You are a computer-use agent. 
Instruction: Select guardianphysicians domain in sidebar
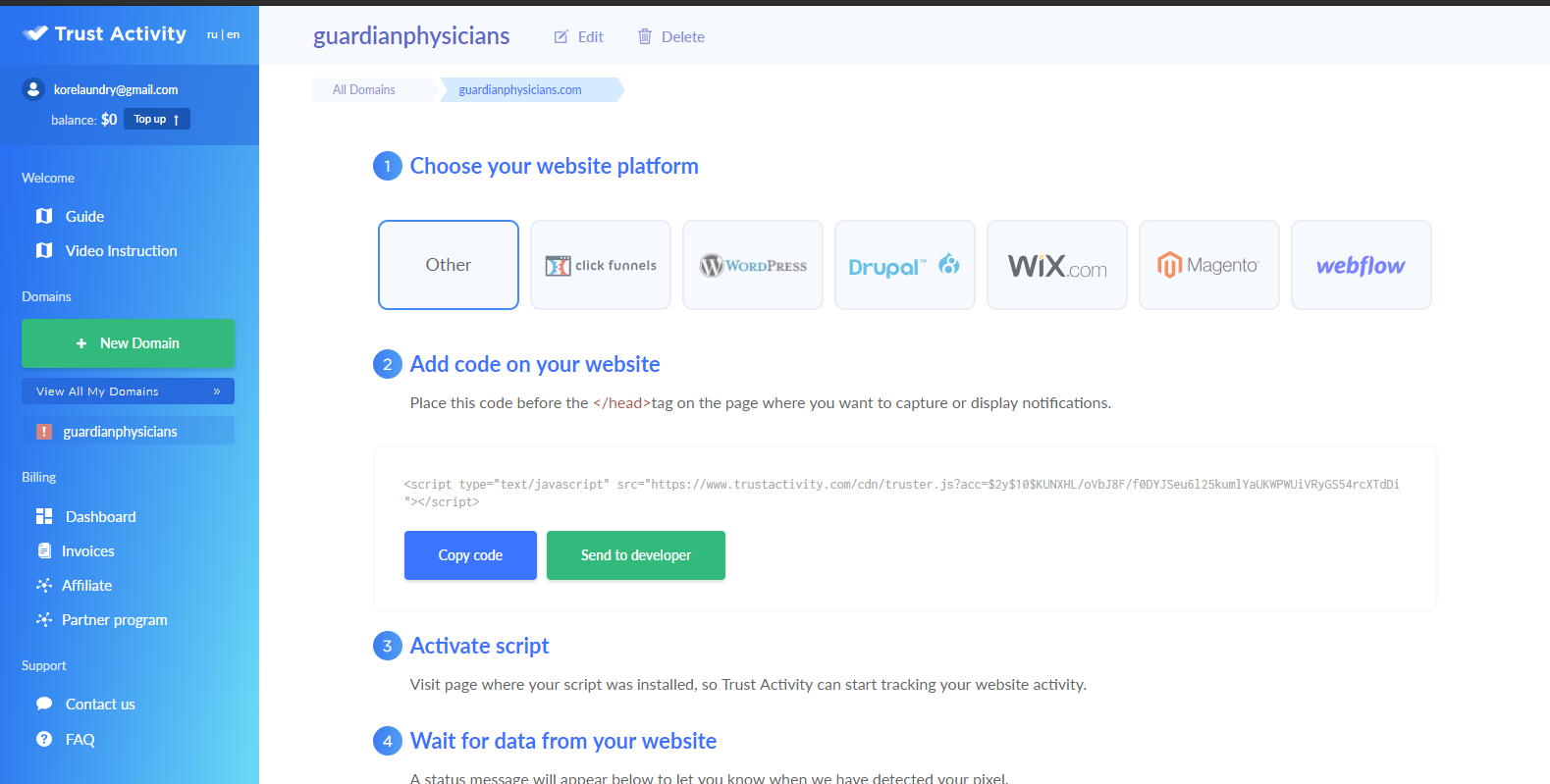point(120,432)
